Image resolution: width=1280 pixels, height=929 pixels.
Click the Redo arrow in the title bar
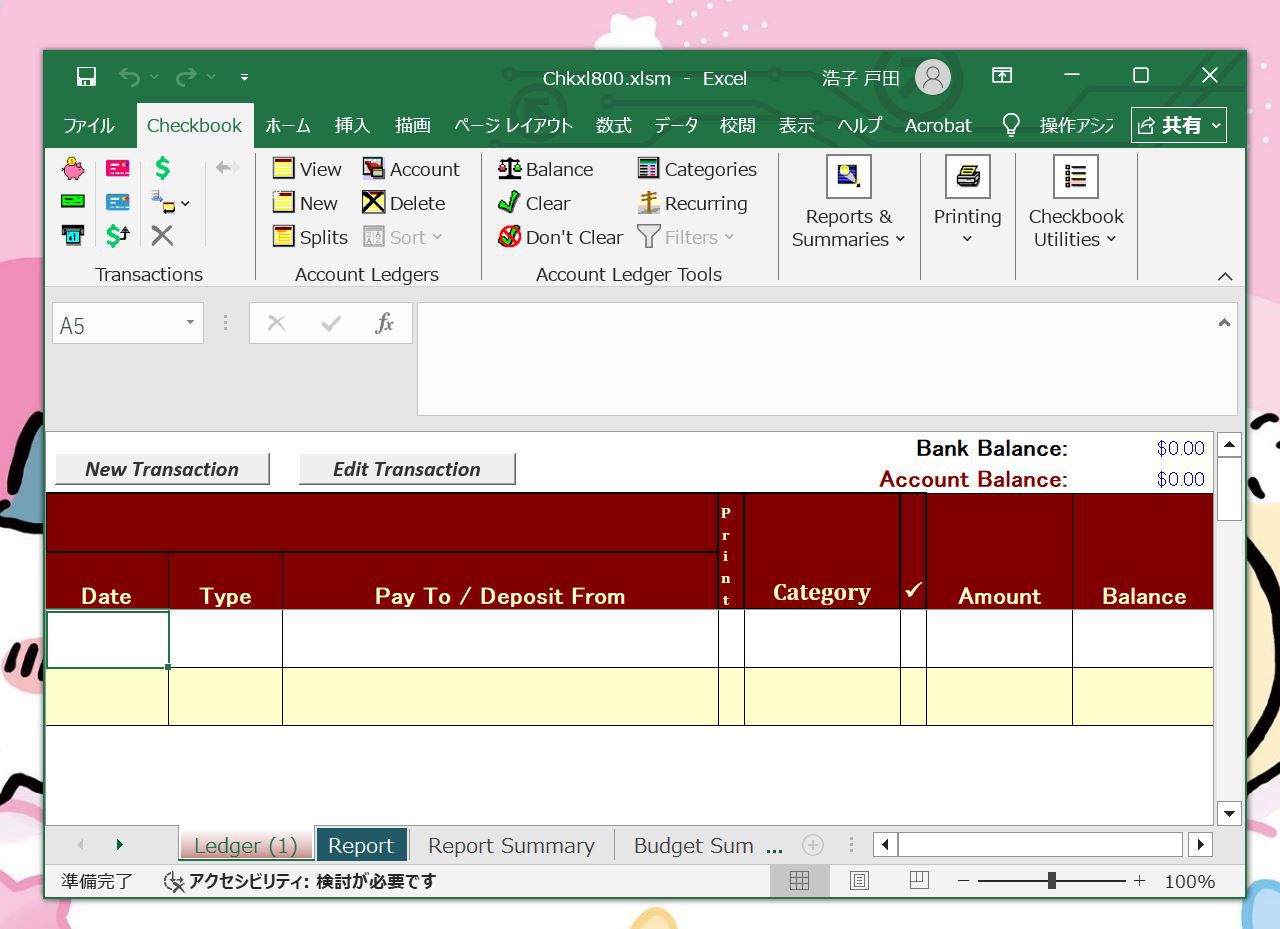[x=186, y=77]
